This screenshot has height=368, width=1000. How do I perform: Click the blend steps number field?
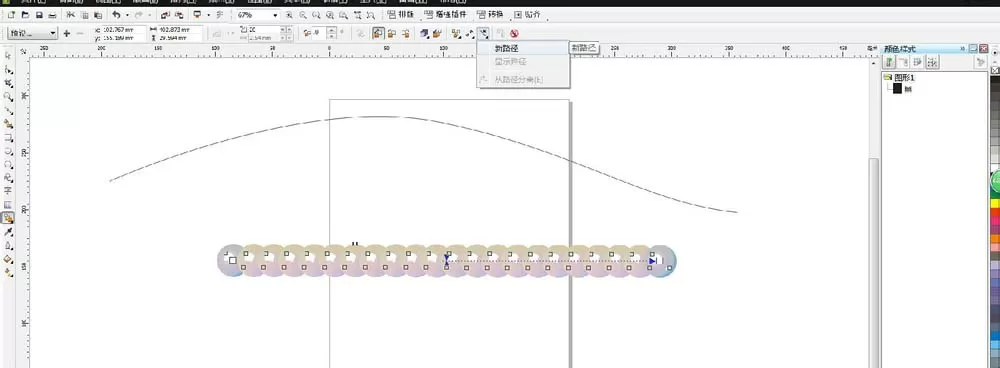pos(264,29)
